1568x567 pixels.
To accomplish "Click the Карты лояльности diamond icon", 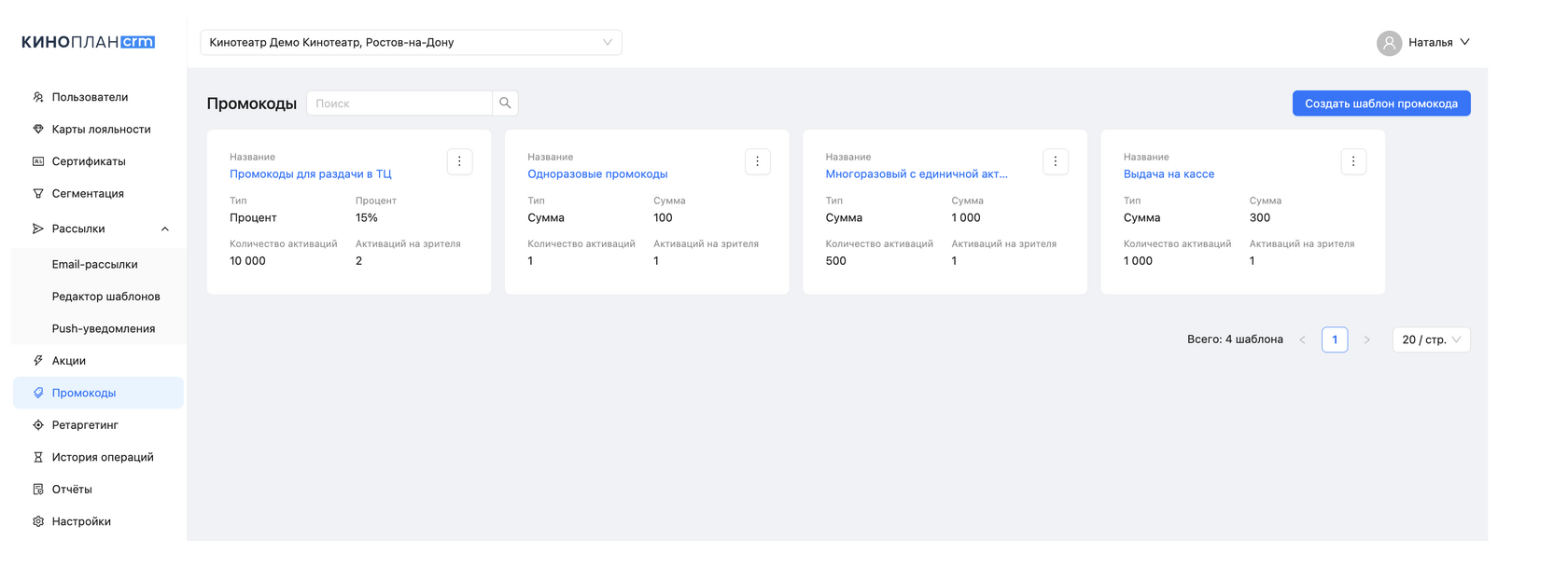I will point(38,130).
